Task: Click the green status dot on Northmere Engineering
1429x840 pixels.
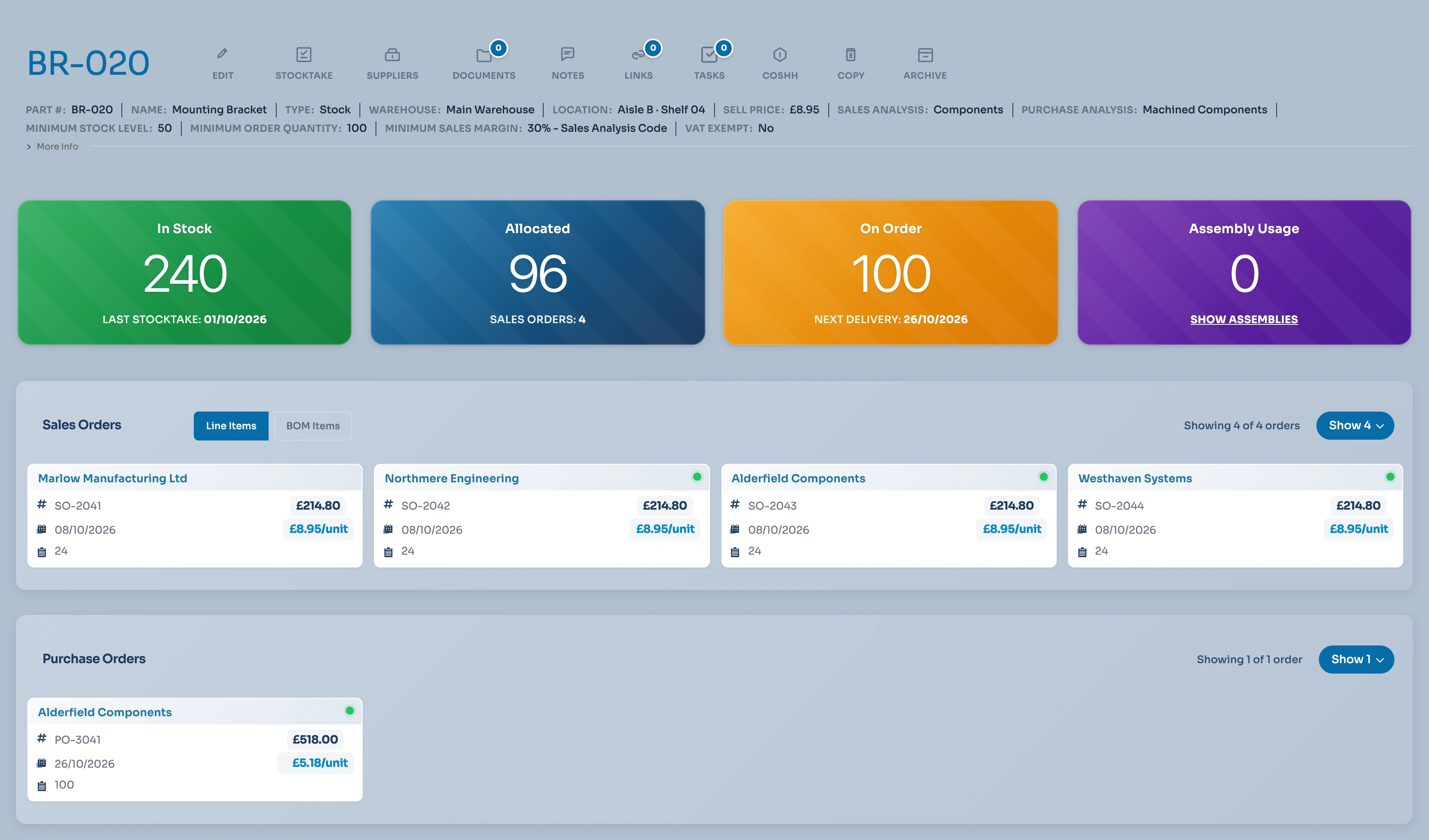Action: 697,477
